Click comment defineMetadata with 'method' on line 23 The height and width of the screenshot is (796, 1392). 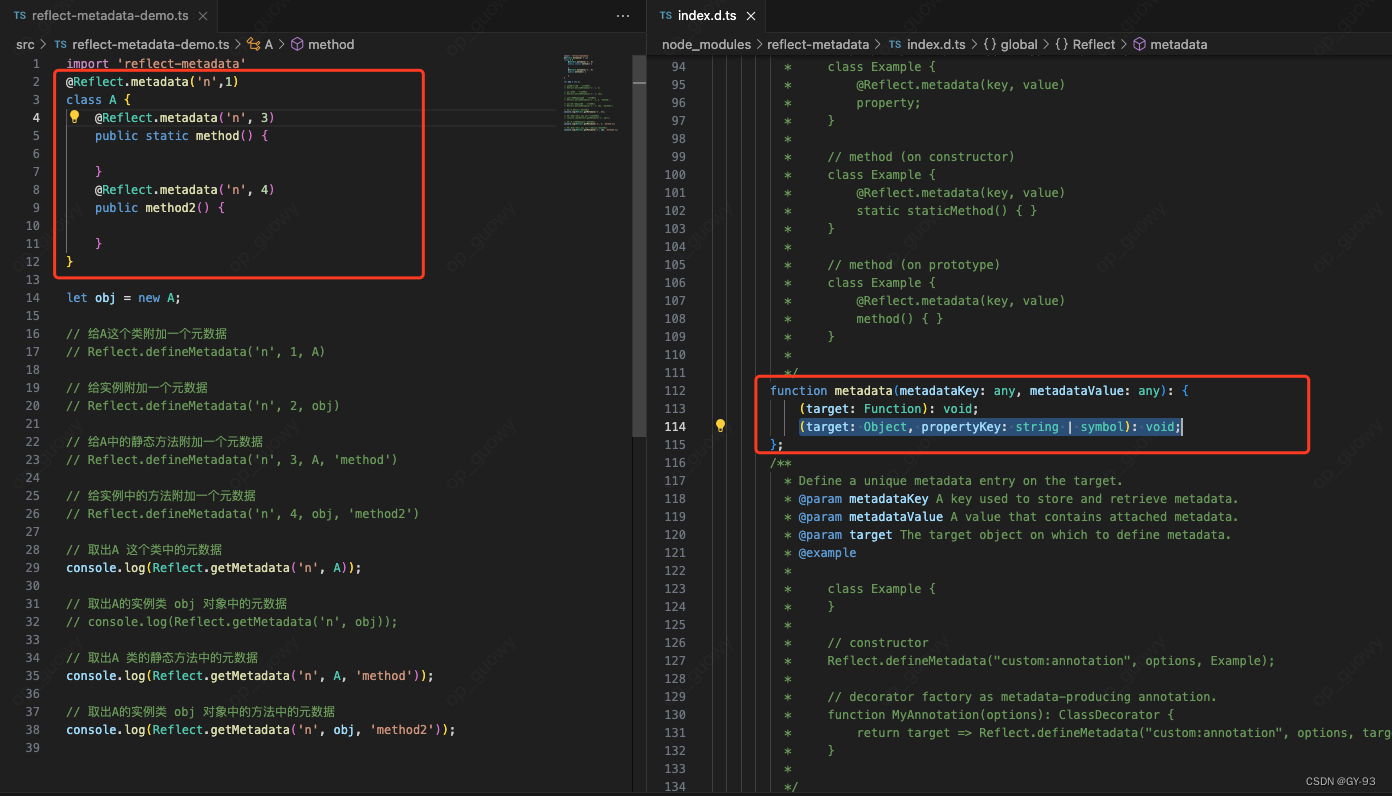[232, 459]
